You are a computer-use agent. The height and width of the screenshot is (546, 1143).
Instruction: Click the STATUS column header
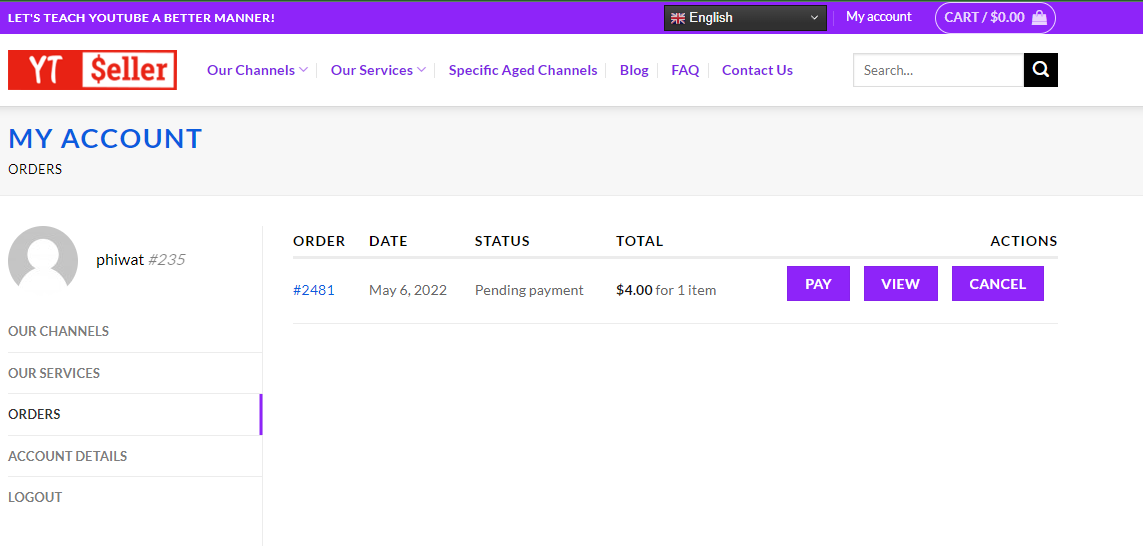point(502,241)
